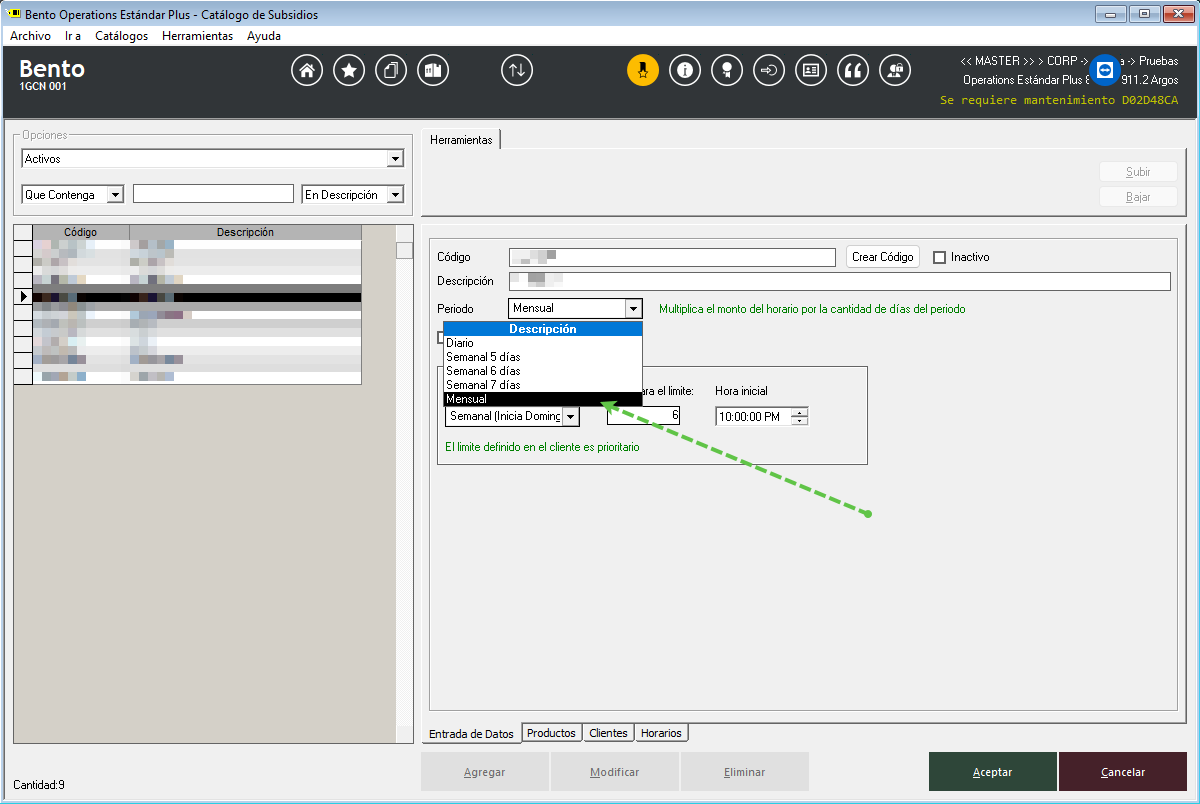Collapse the Periodo dropdown arrow
1200x804 pixels.
633,309
